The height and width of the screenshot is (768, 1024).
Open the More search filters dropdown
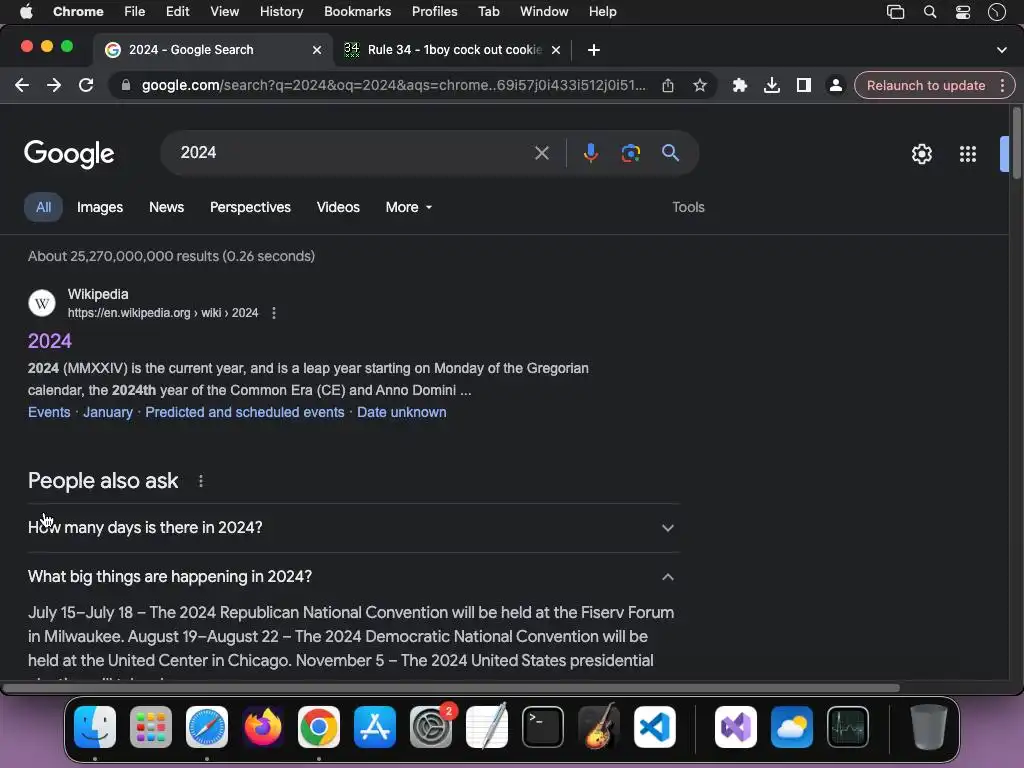(x=409, y=207)
